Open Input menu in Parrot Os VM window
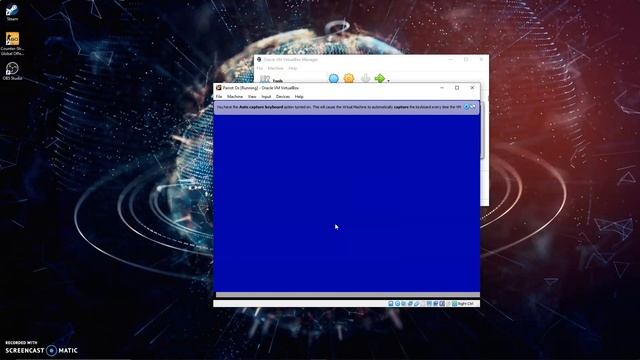This screenshot has width=640, height=360. [x=266, y=97]
